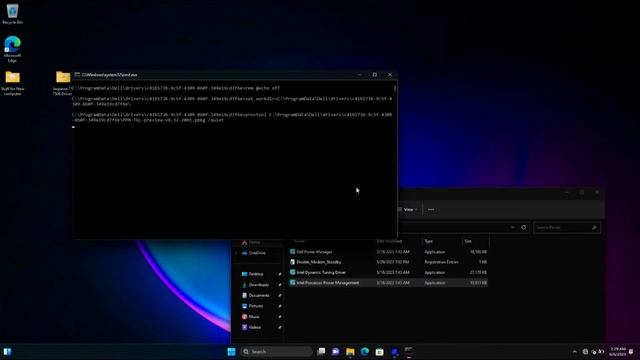Open the See more (three dots) menu in File Explorer

click(431, 209)
